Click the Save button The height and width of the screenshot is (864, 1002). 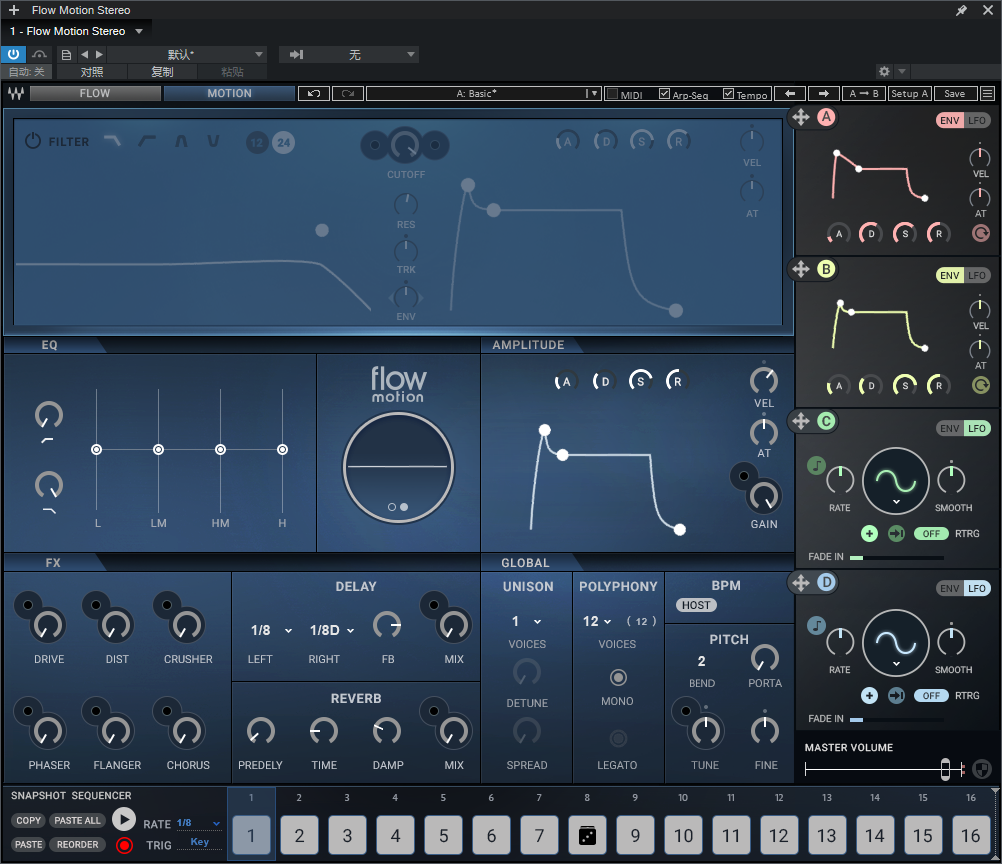click(955, 93)
